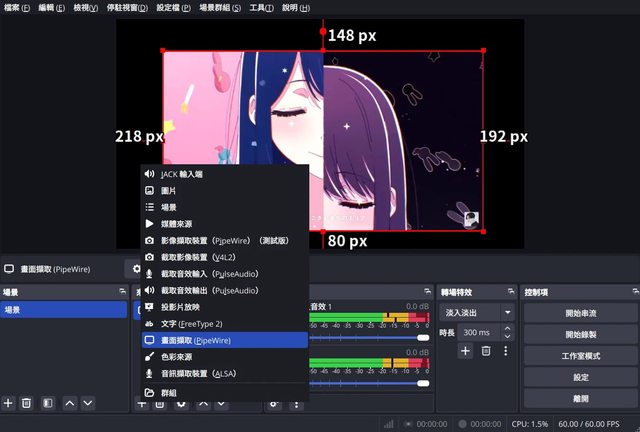Delete the transition using its trash icon
Screen dimensions: 640x432
pyautogui.click(x=486, y=351)
